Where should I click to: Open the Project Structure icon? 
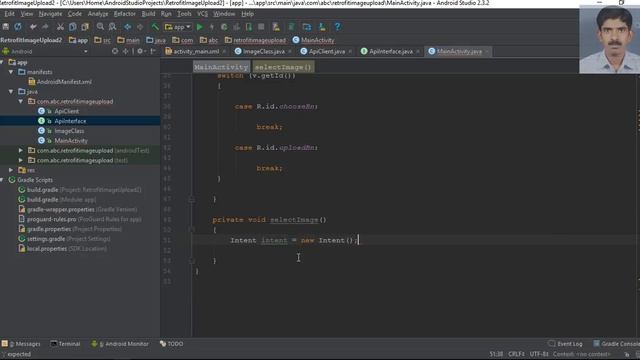pyautogui.click(x=307, y=27)
